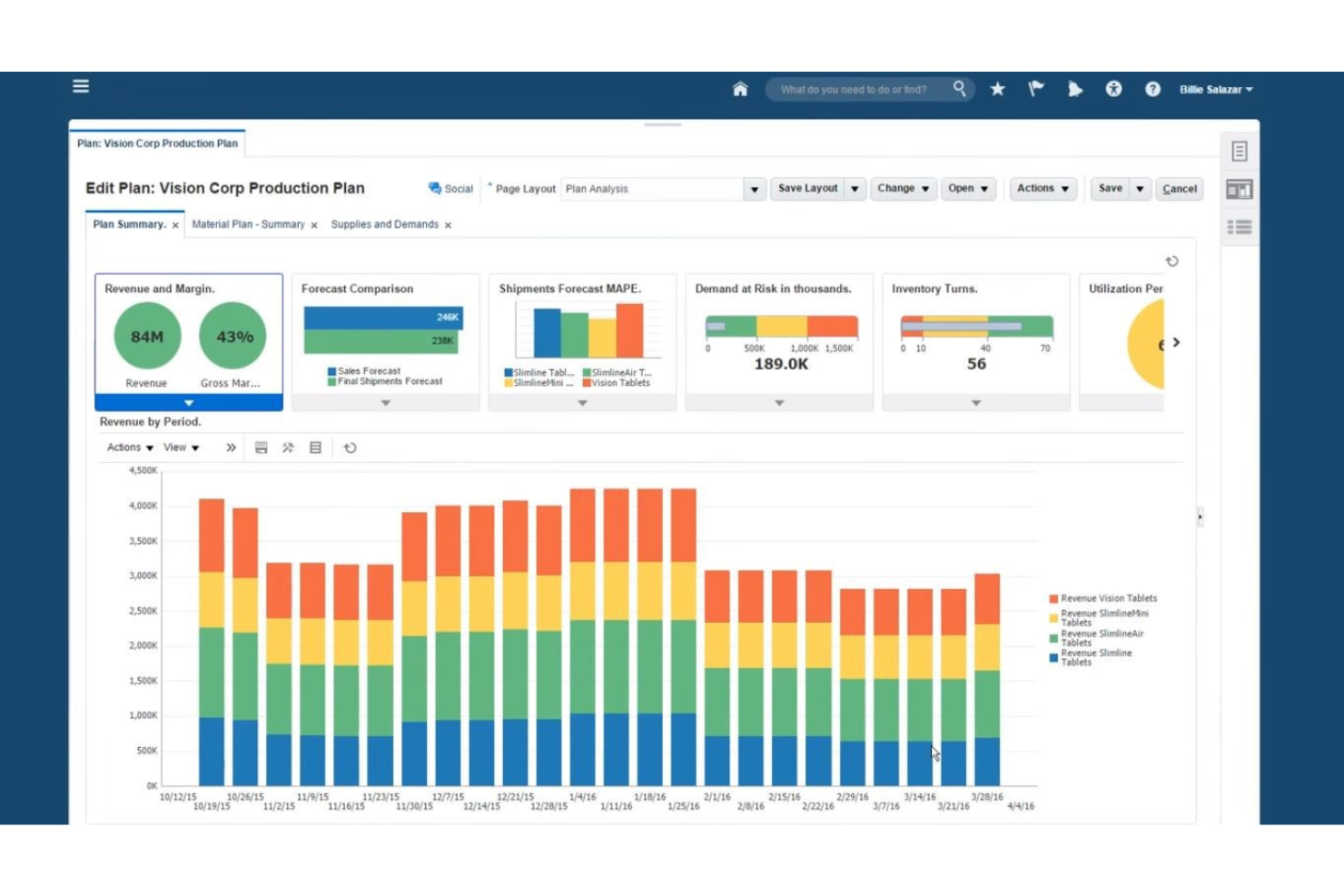Go to the Home page icon
This screenshot has height=896, width=1344.
pos(740,89)
